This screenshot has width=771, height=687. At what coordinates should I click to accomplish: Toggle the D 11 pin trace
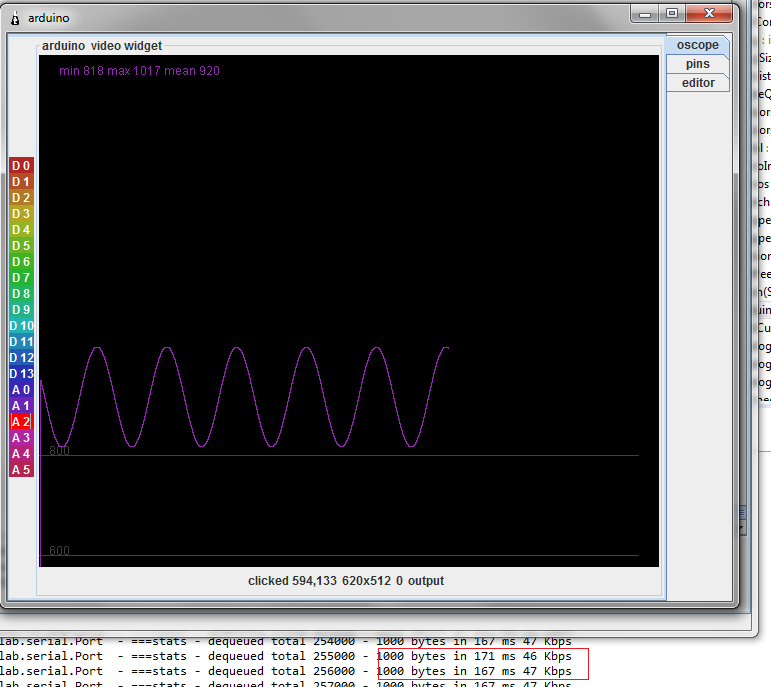click(21, 341)
